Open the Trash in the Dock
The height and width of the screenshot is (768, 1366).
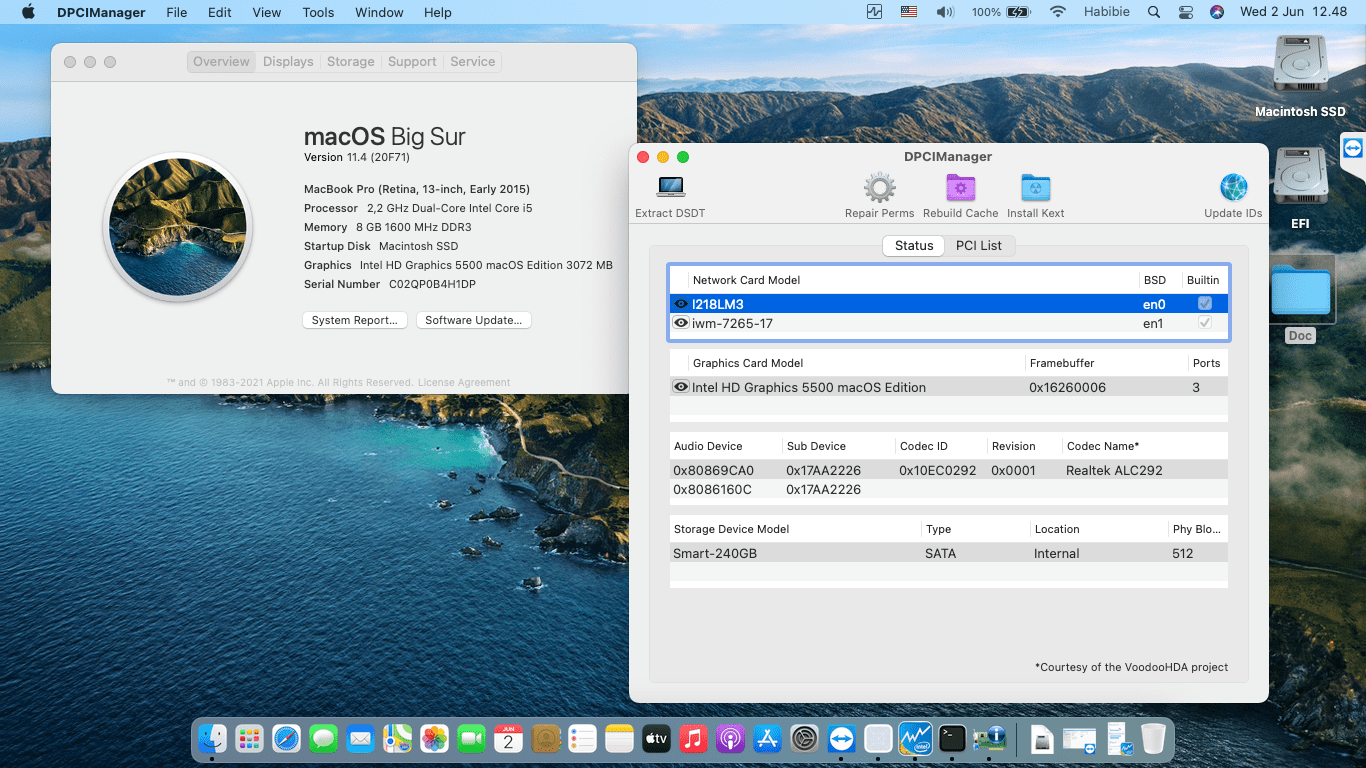tap(1153, 739)
